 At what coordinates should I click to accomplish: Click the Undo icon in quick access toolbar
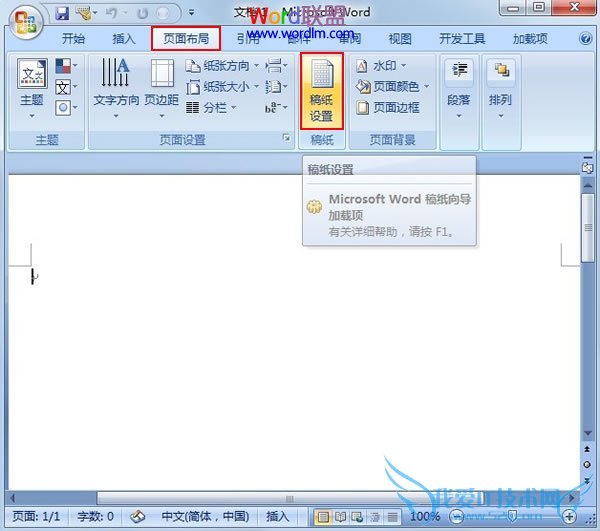coord(111,14)
